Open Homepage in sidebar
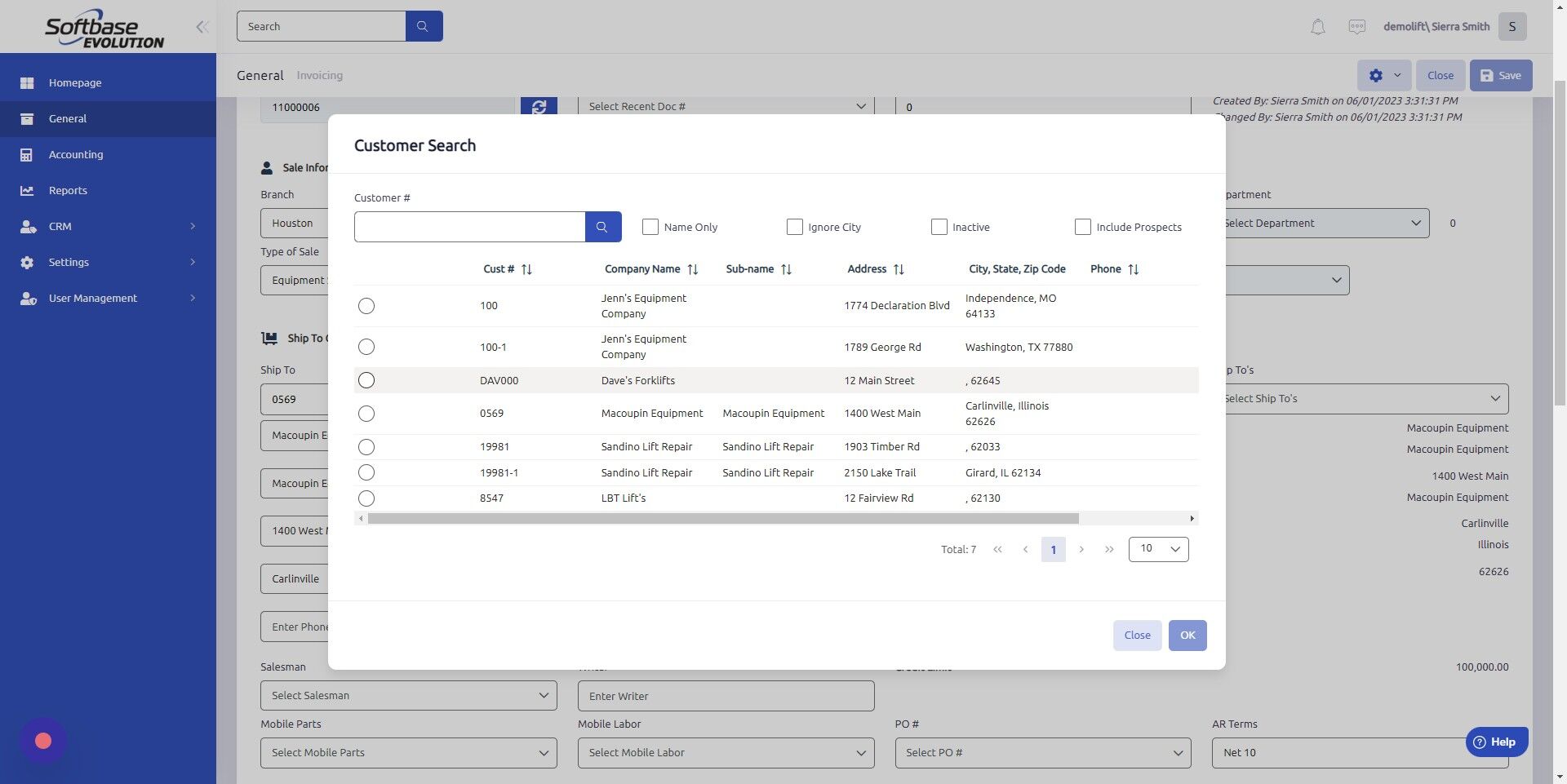 (x=108, y=82)
